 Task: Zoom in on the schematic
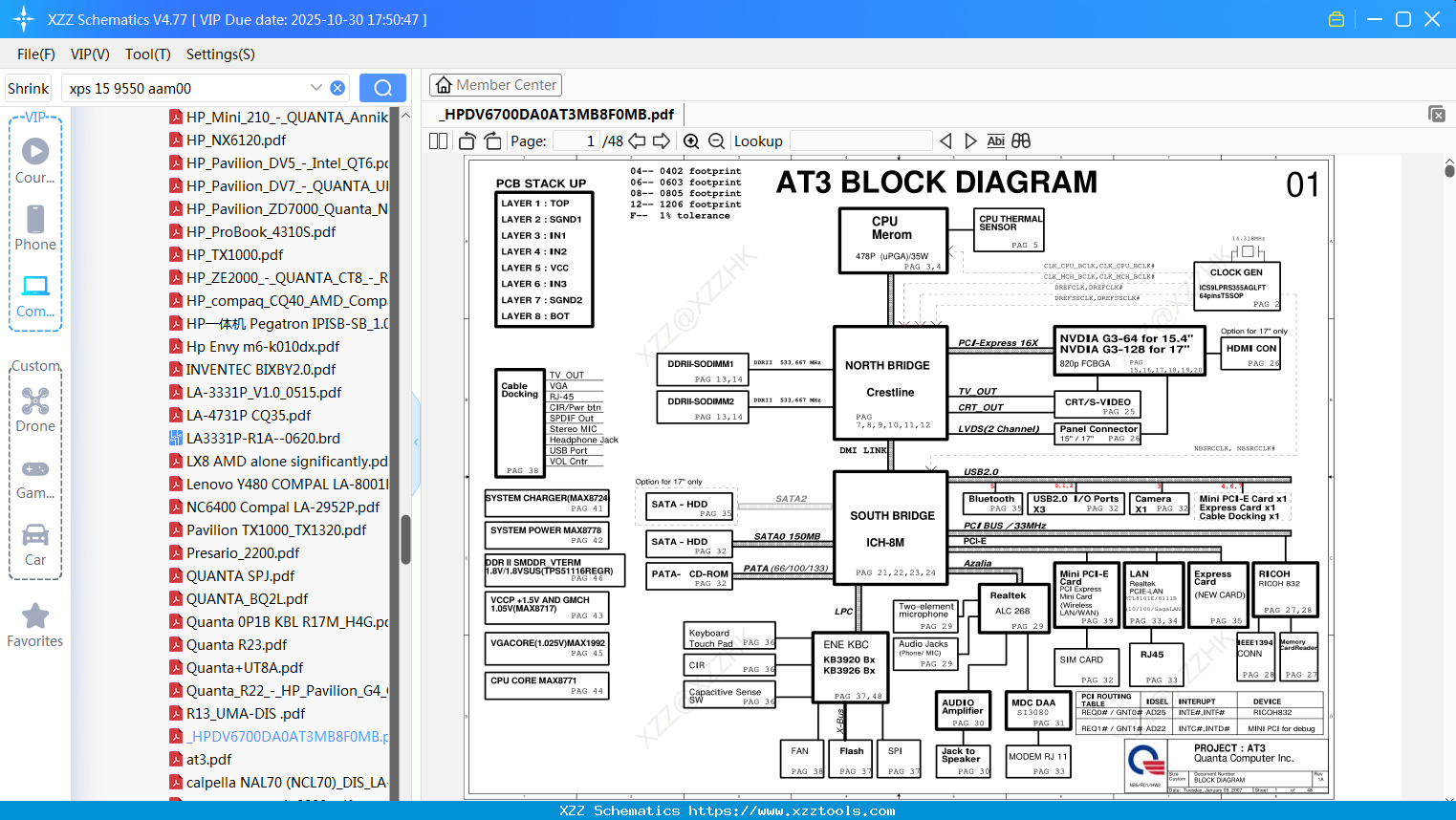691,140
